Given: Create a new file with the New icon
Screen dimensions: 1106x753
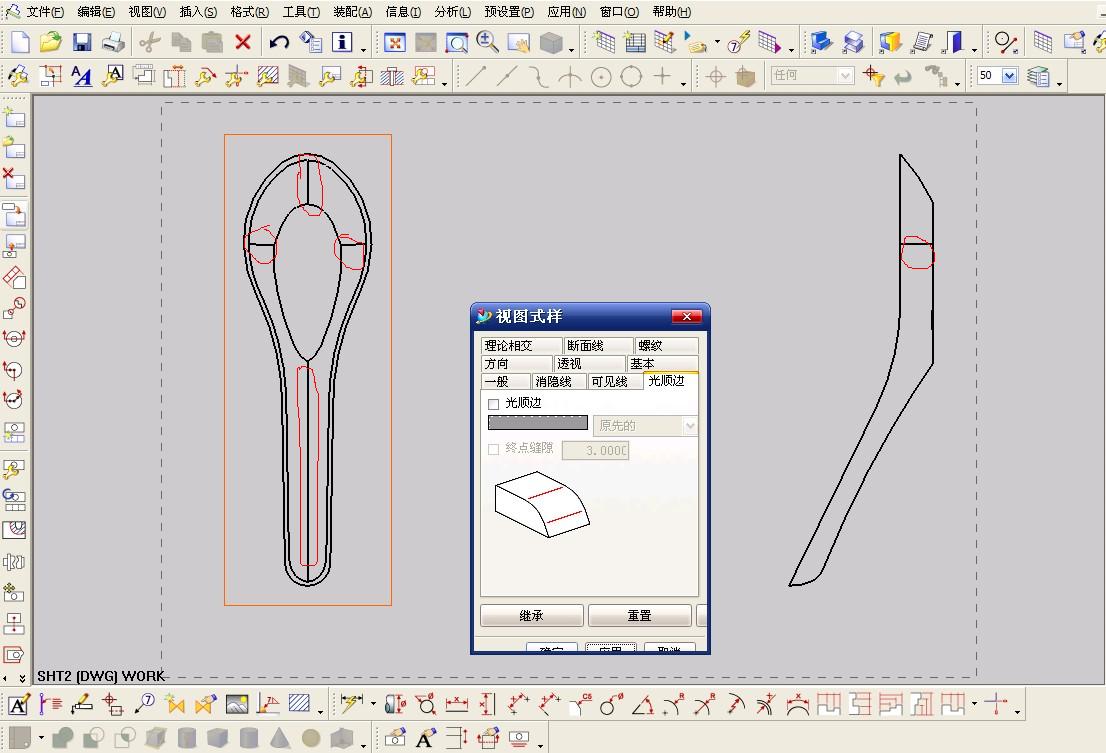Looking at the screenshot, I should pyautogui.click(x=20, y=42).
